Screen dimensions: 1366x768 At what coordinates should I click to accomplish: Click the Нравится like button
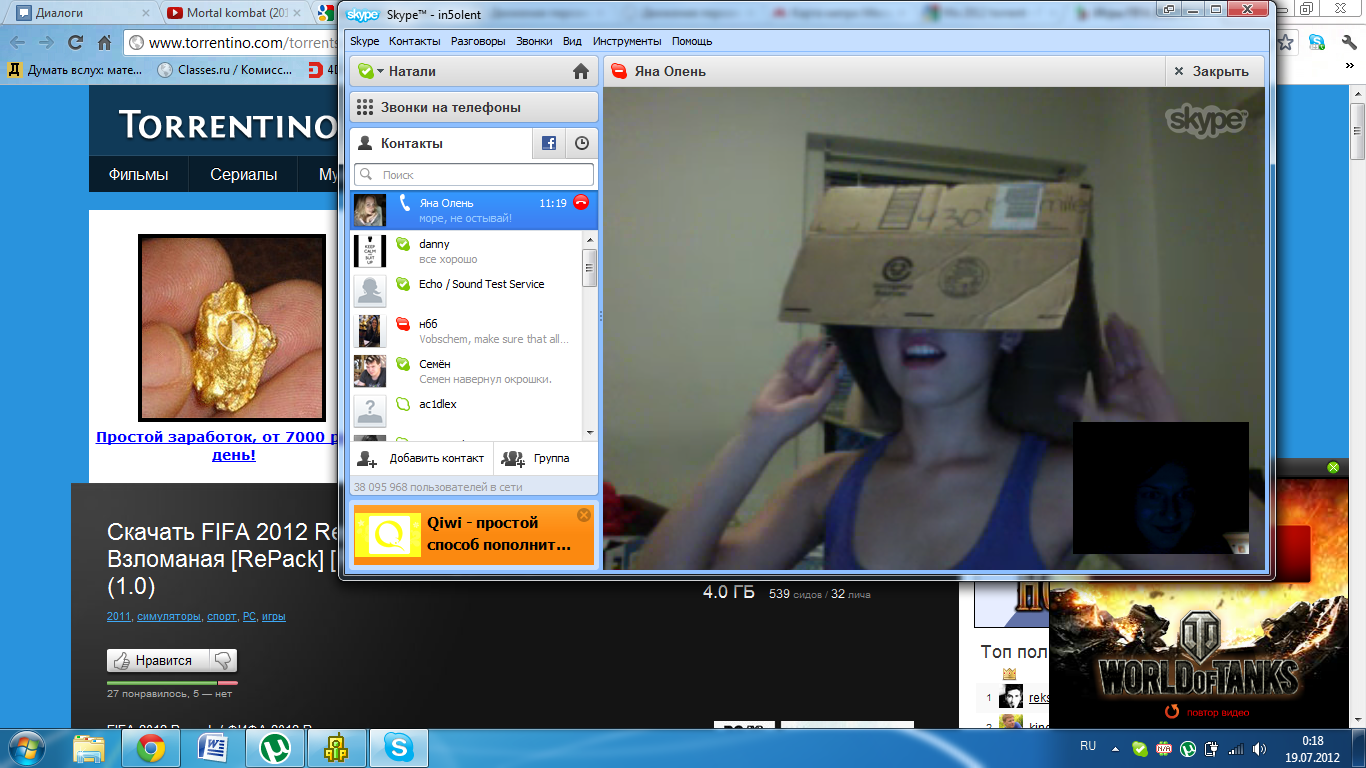(159, 660)
